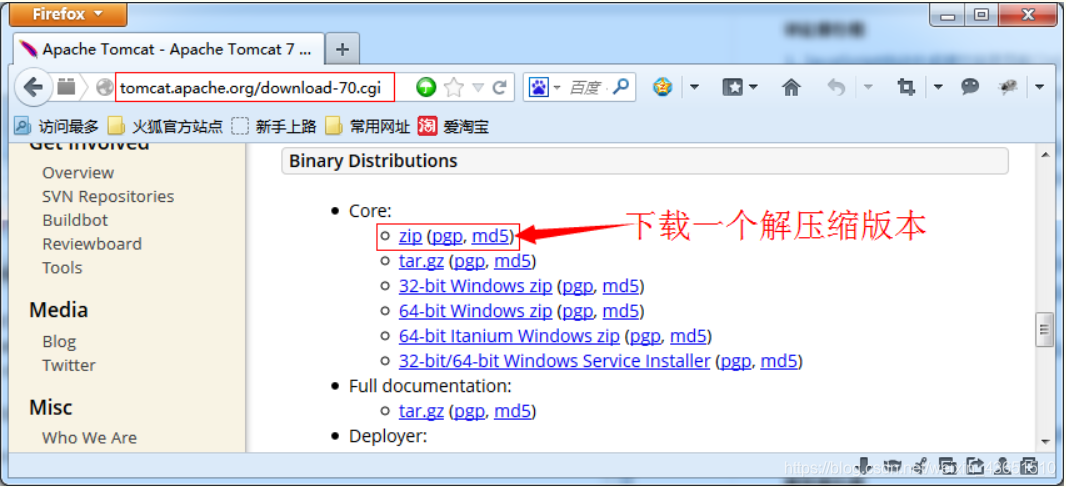Expand the Bookmarks toolbar icon dropdown arrow

click(x=753, y=86)
